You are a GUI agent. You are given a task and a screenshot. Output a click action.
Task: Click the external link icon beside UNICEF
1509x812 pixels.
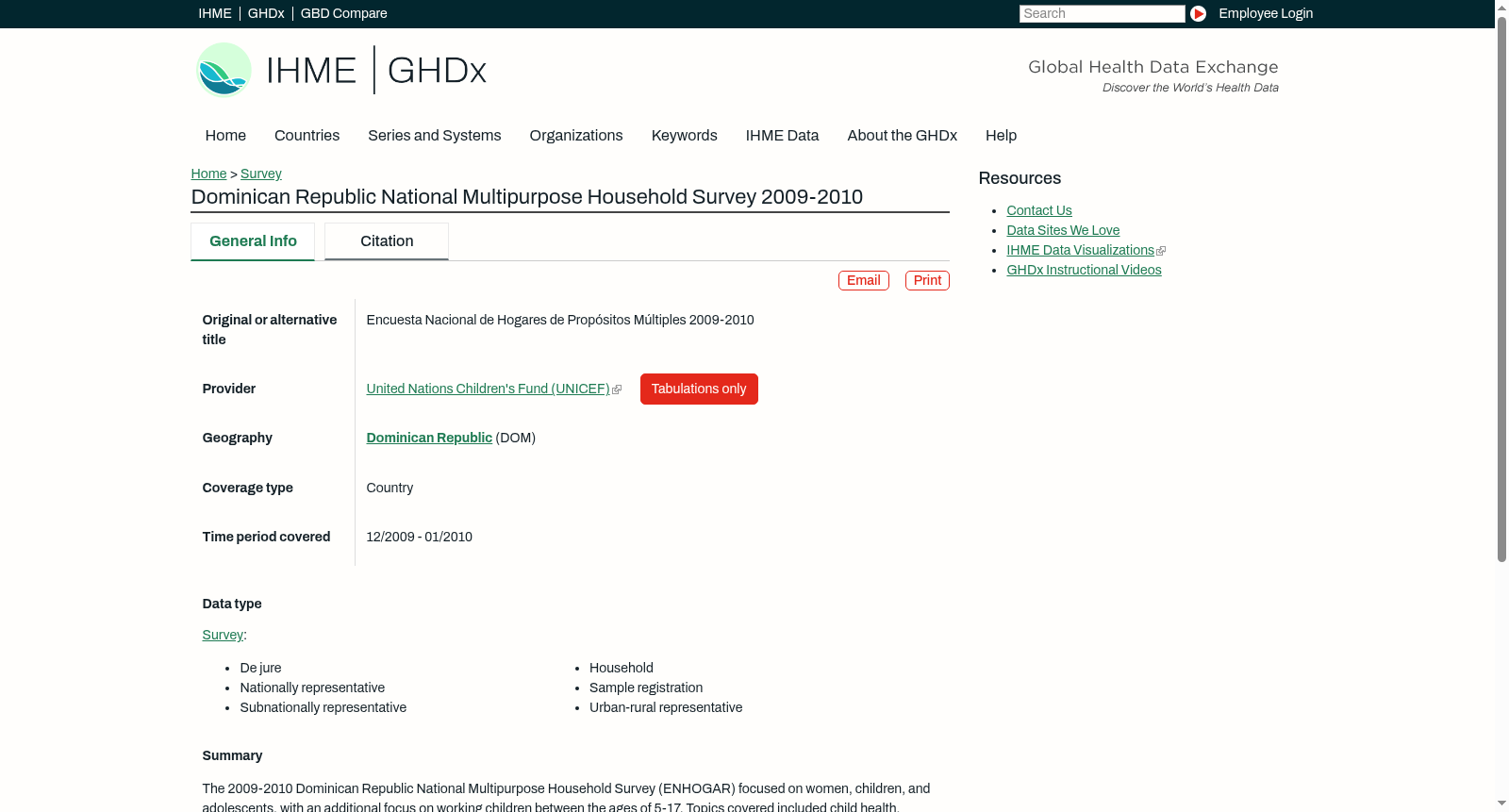(x=617, y=389)
